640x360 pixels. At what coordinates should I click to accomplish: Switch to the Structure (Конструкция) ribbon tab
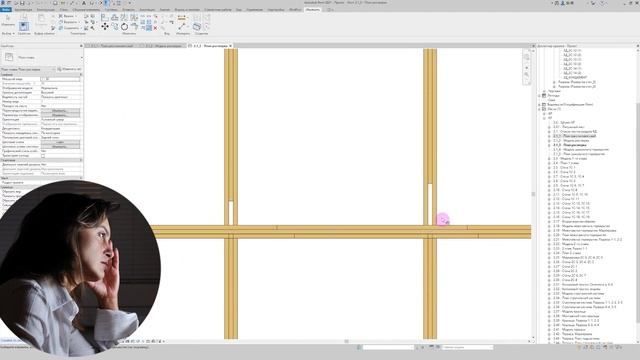click(x=45, y=9)
